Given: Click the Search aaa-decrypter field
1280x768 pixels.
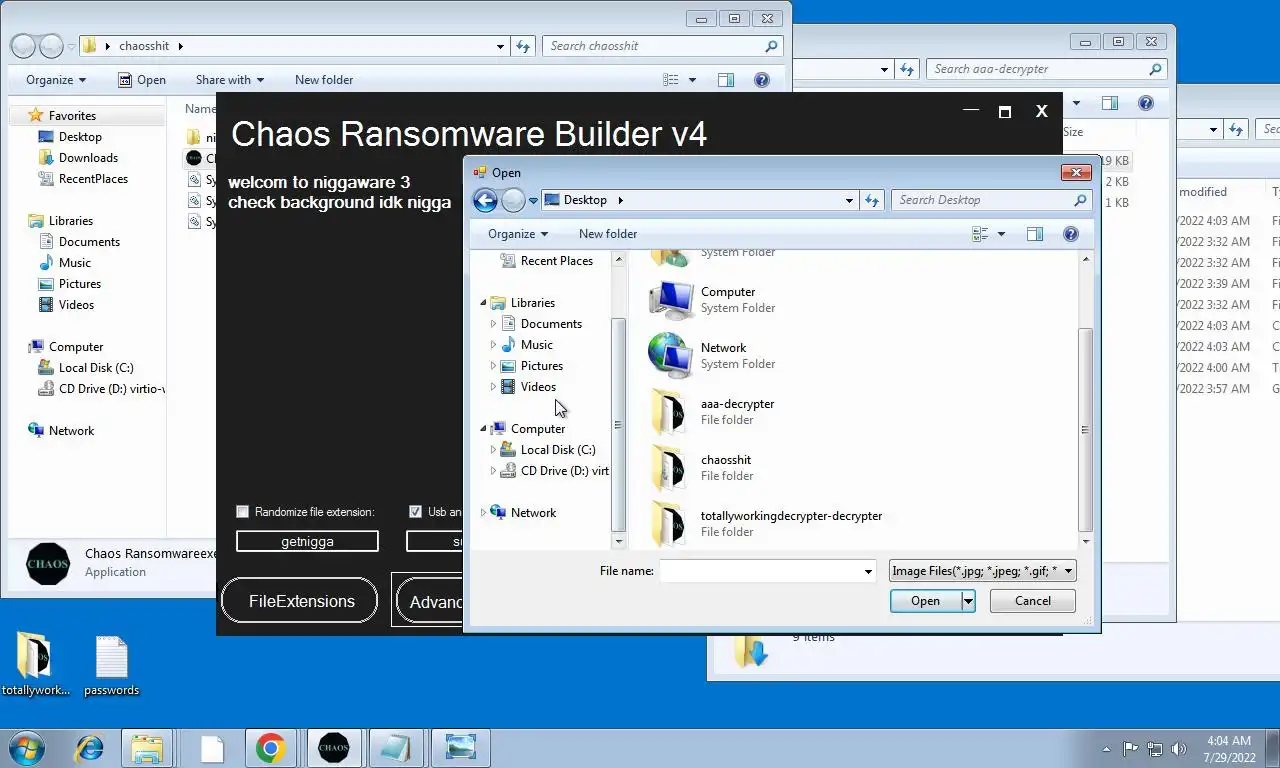Looking at the screenshot, I should [1046, 69].
